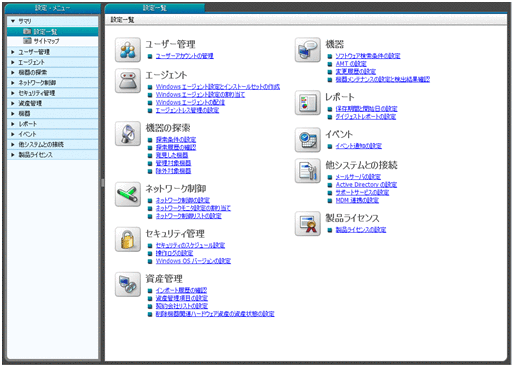Click the レポート chart icon
The height and width of the screenshot is (367, 514).
coord(308,102)
